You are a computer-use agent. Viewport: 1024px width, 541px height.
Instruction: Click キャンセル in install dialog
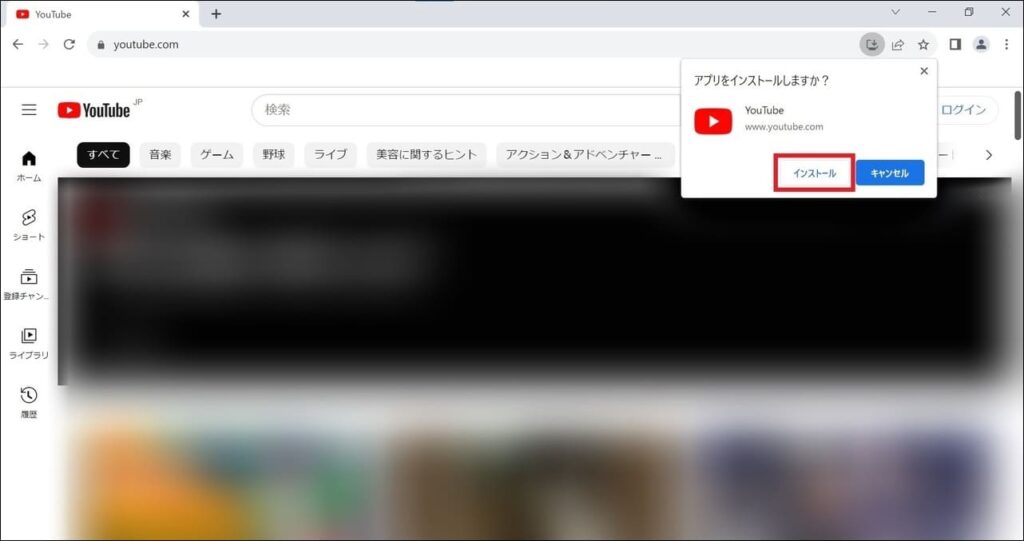(890, 173)
